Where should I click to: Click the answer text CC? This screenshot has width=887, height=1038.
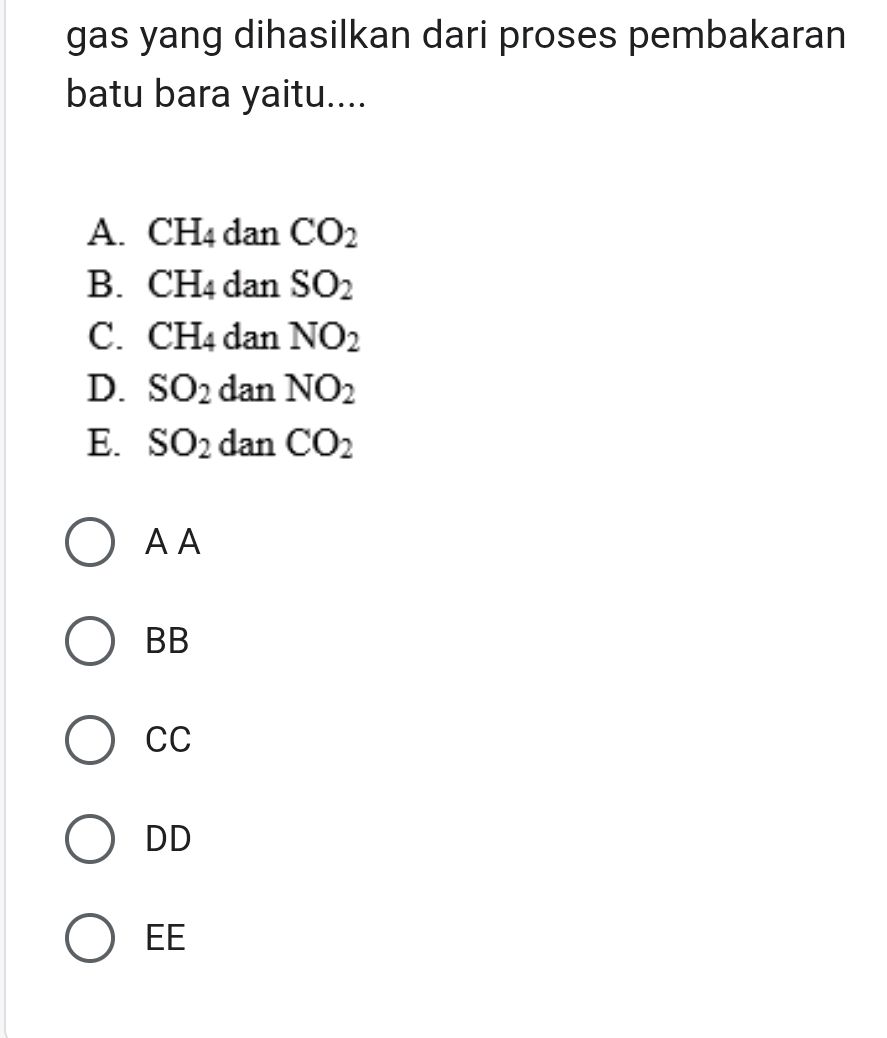click(x=166, y=740)
